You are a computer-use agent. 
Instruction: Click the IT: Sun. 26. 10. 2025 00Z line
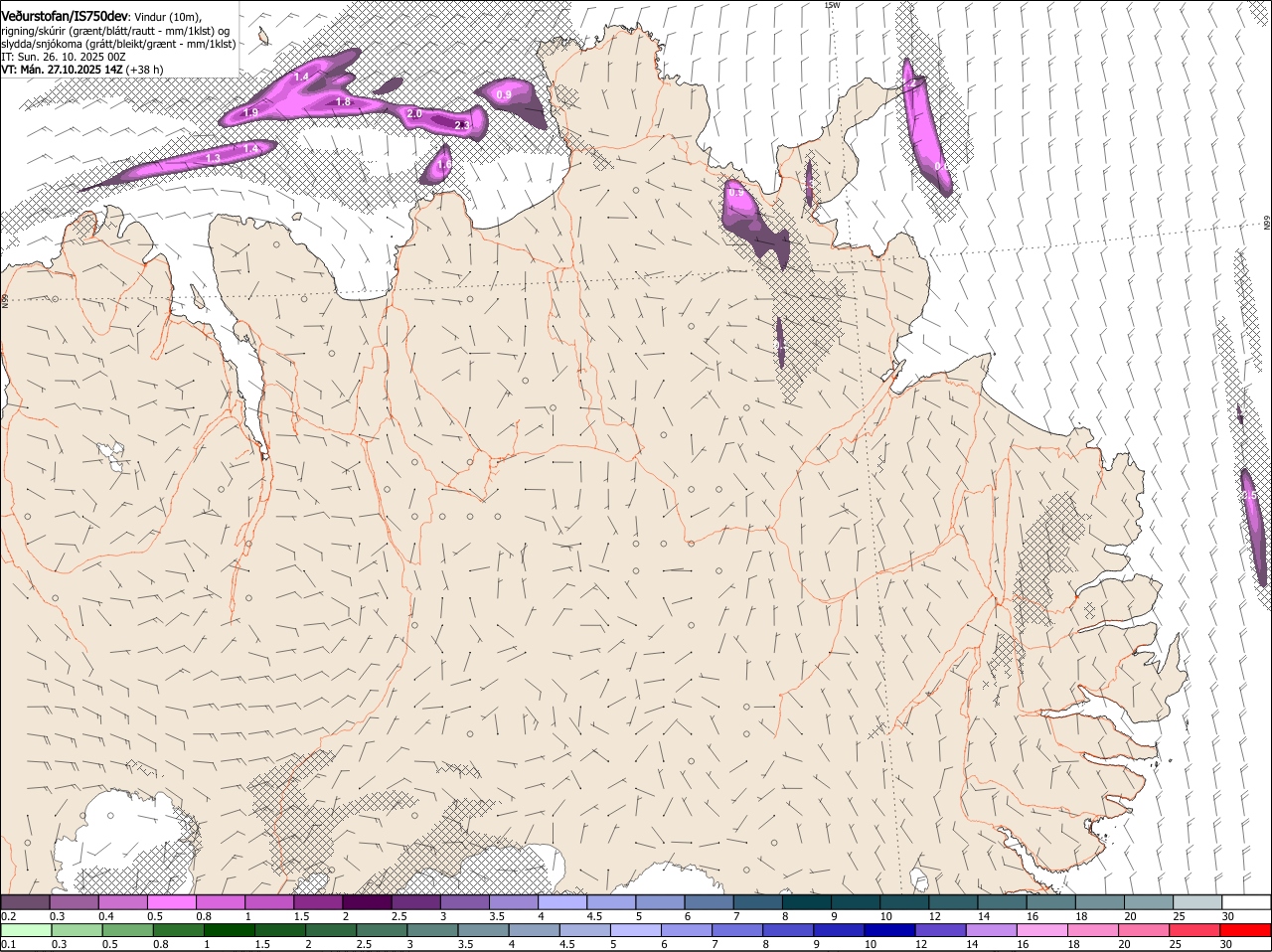point(63,58)
